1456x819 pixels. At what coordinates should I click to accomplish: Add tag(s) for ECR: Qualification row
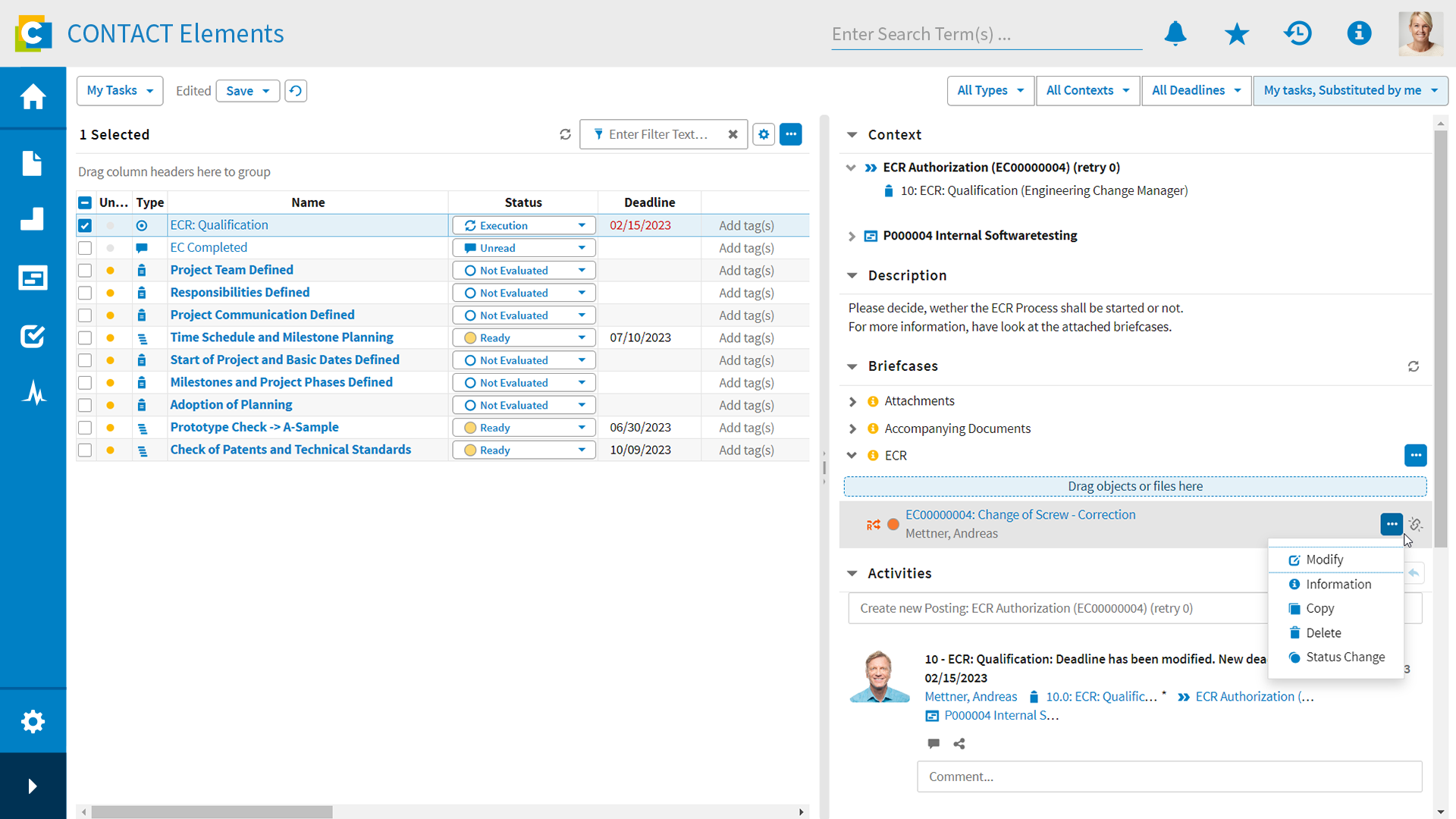click(x=746, y=225)
